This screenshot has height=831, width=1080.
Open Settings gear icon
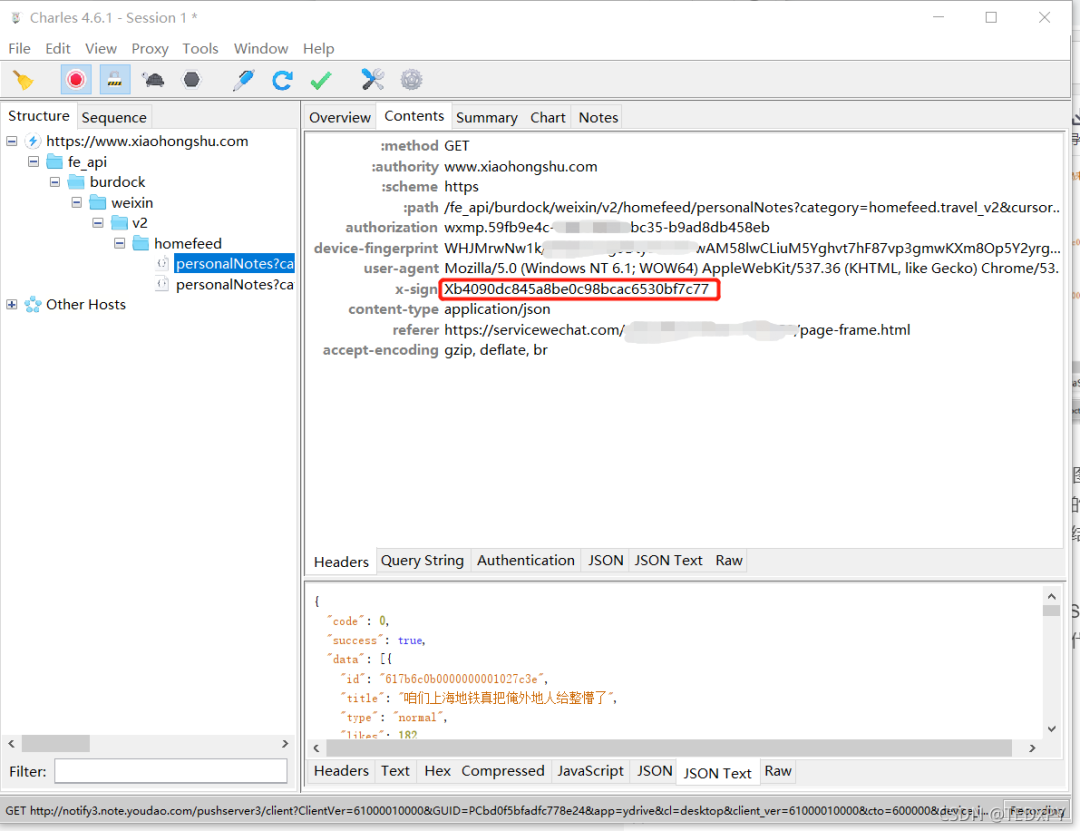click(411, 80)
